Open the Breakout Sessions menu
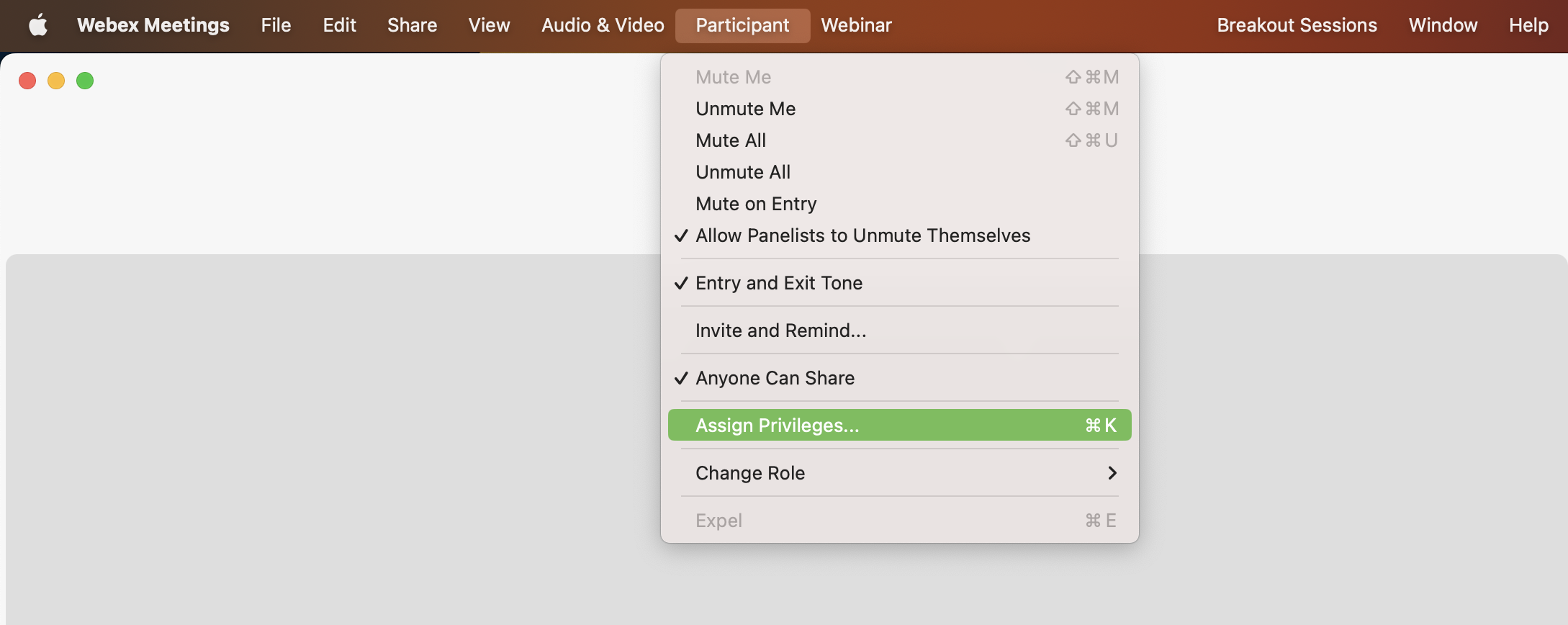This screenshot has height=625, width=1568. pos(1297,25)
